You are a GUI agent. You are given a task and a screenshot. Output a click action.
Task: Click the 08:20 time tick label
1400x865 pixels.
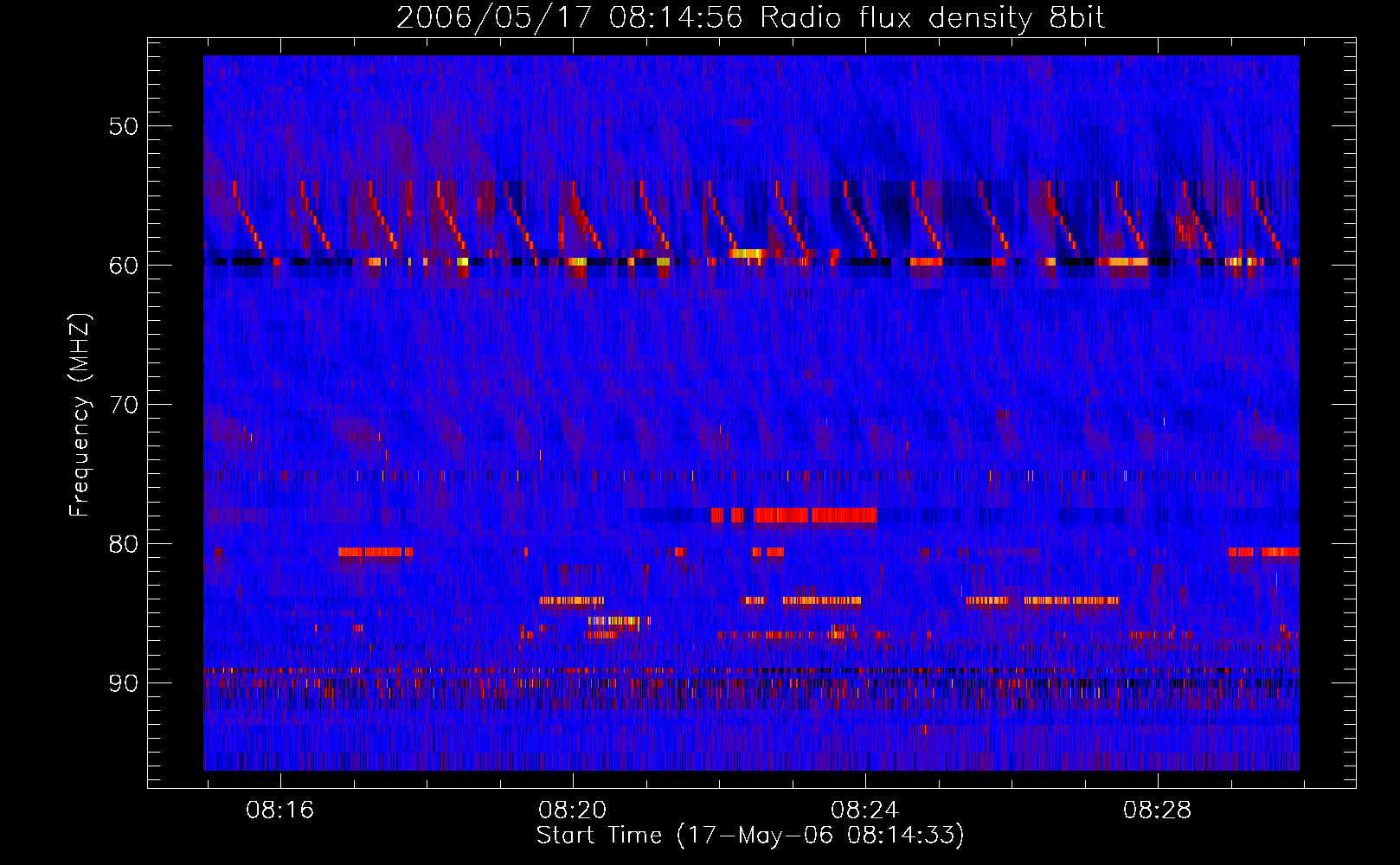[x=573, y=811]
